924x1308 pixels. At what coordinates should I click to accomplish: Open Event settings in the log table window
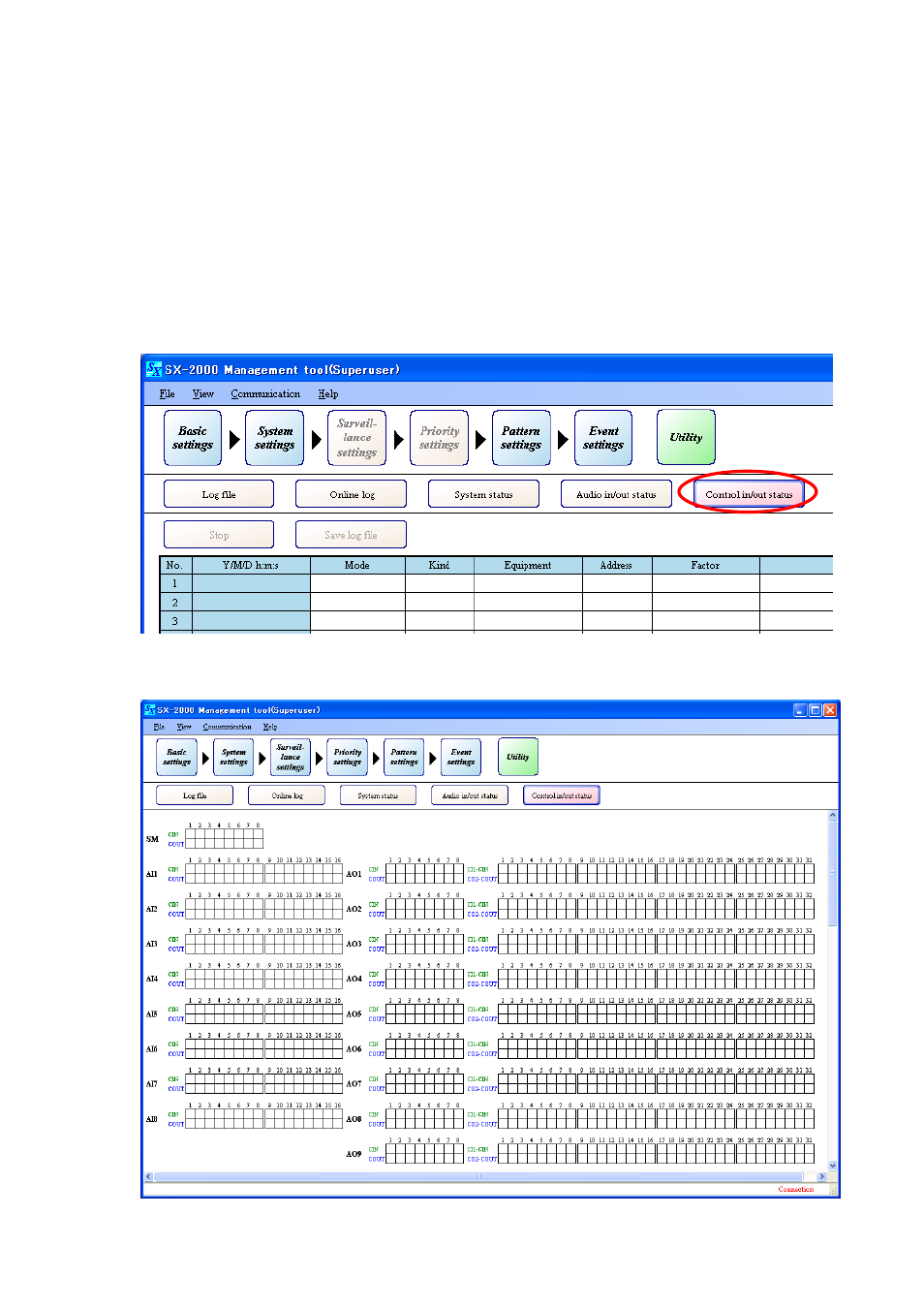pyautogui.click(x=603, y=438)
